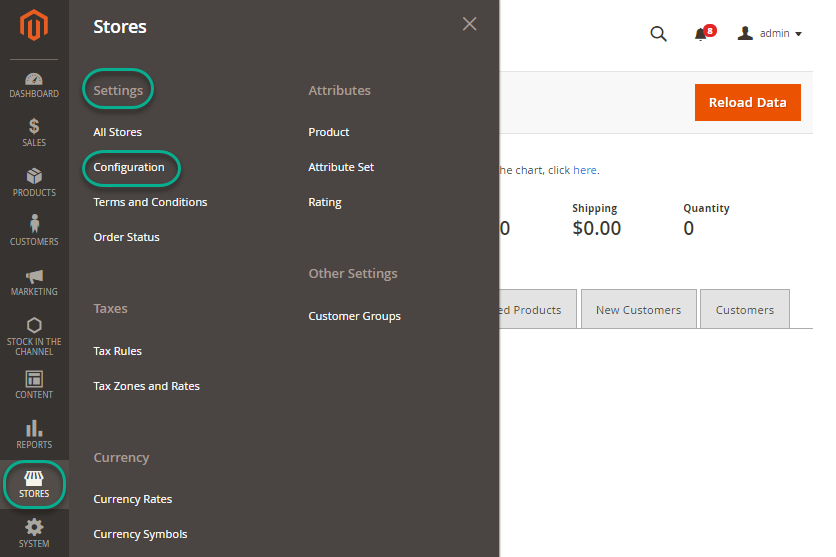Close the Stores menu panel
836x557 pixels.
pos(469,24)
